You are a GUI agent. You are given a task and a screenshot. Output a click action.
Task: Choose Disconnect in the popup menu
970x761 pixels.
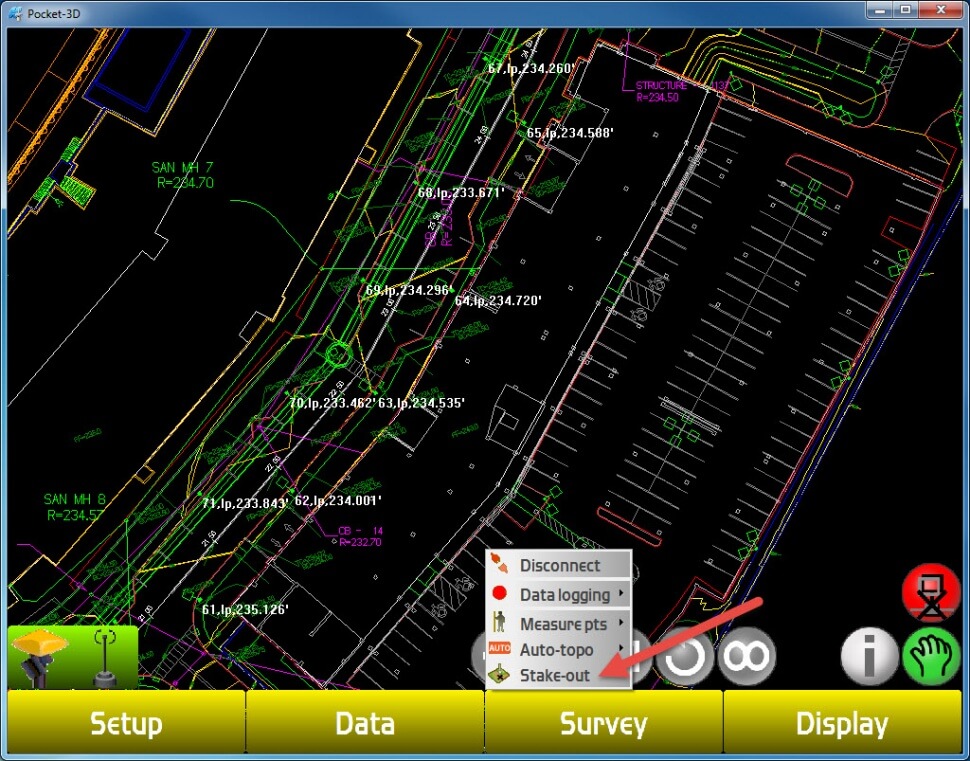(x=559, y=565)
